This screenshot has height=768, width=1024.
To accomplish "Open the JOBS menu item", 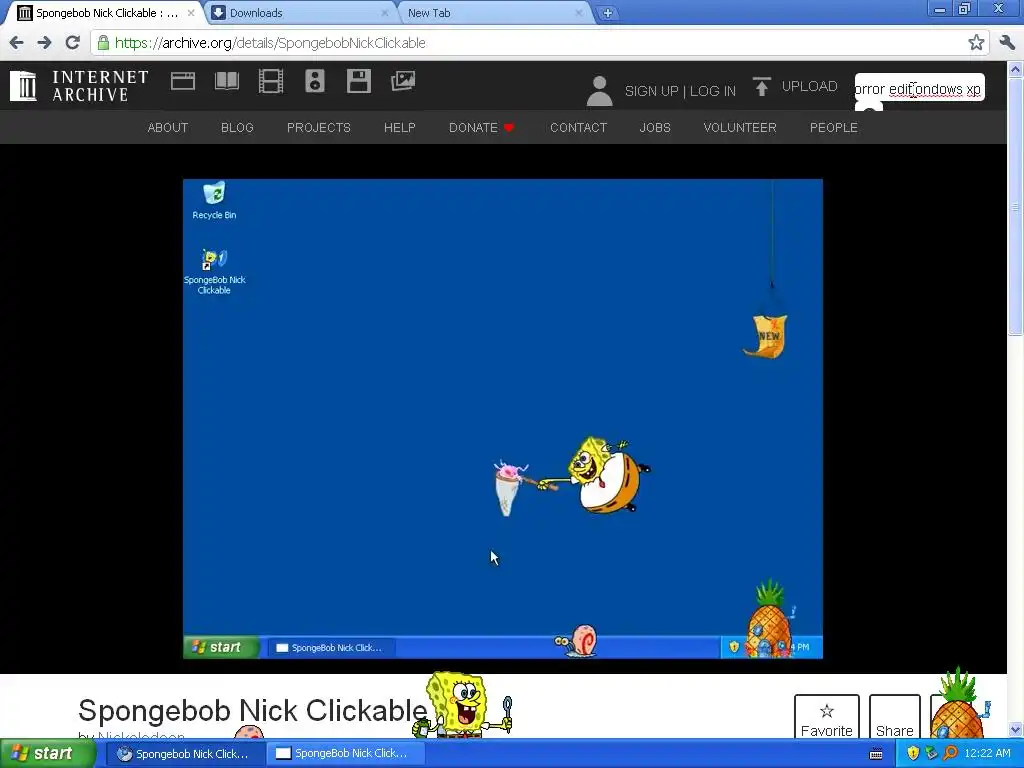I will (655, 127).
